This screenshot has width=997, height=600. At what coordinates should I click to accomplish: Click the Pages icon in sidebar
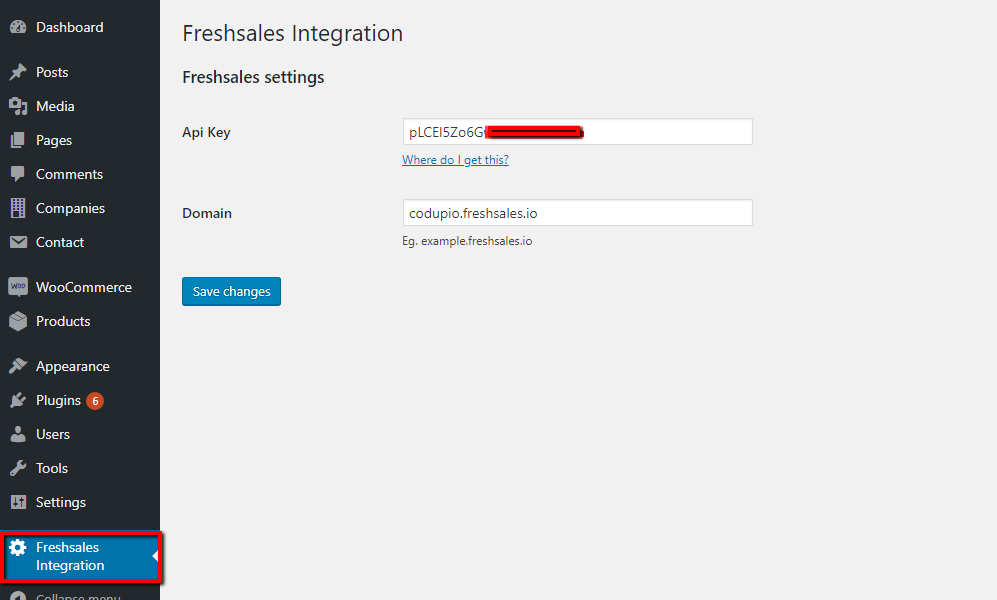pyautogui.click(x=18, y=140)
